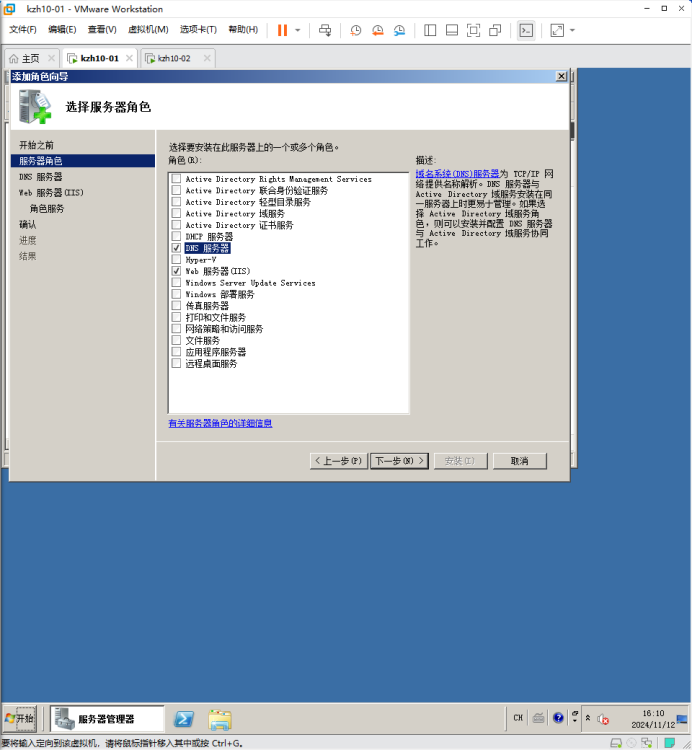693x750 pixels.
Task: Toggle the thumbnail bar view icon
Action: [x=451, y=30]
